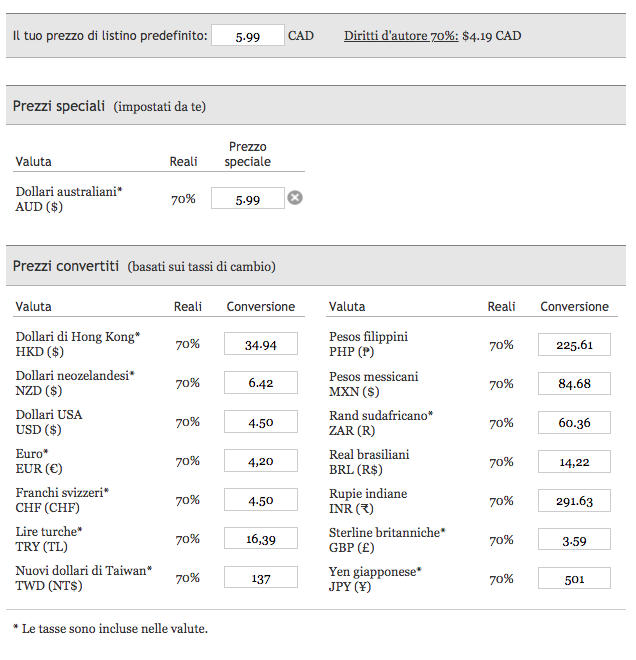Edit the Euro conversion price field
This screenshot has width=636, height=660.
pos(261,461)
